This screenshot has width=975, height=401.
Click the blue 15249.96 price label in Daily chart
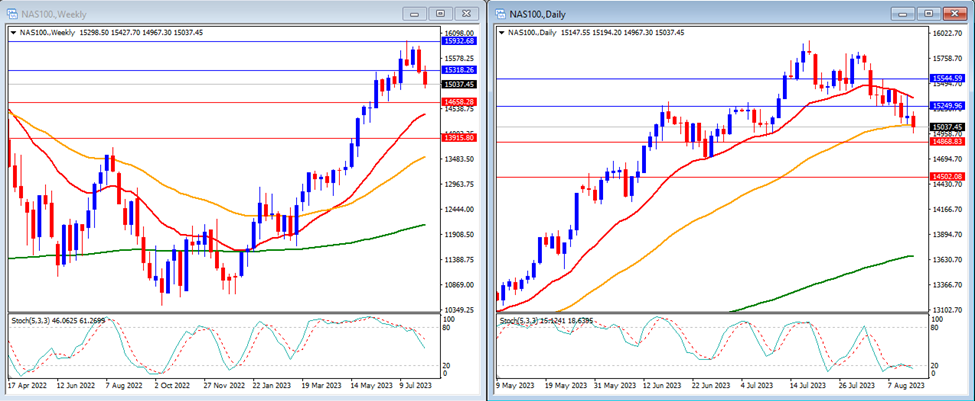[948, 106]
